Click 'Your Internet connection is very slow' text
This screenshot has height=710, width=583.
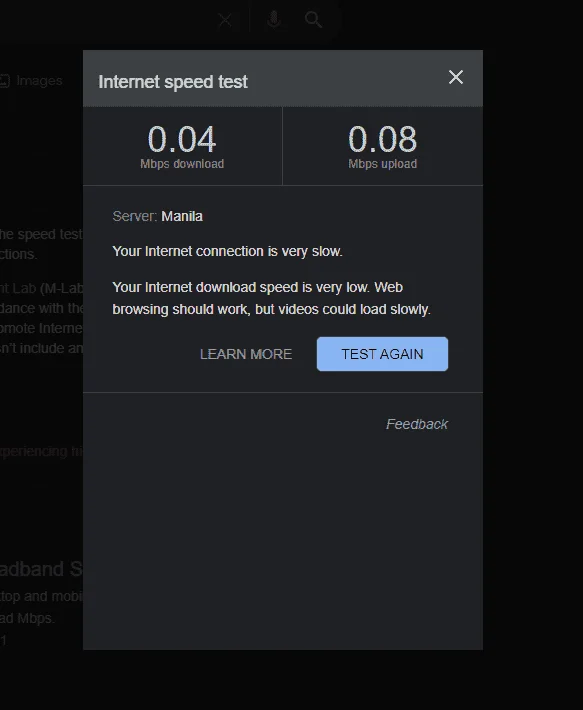(x=227, y=251)
